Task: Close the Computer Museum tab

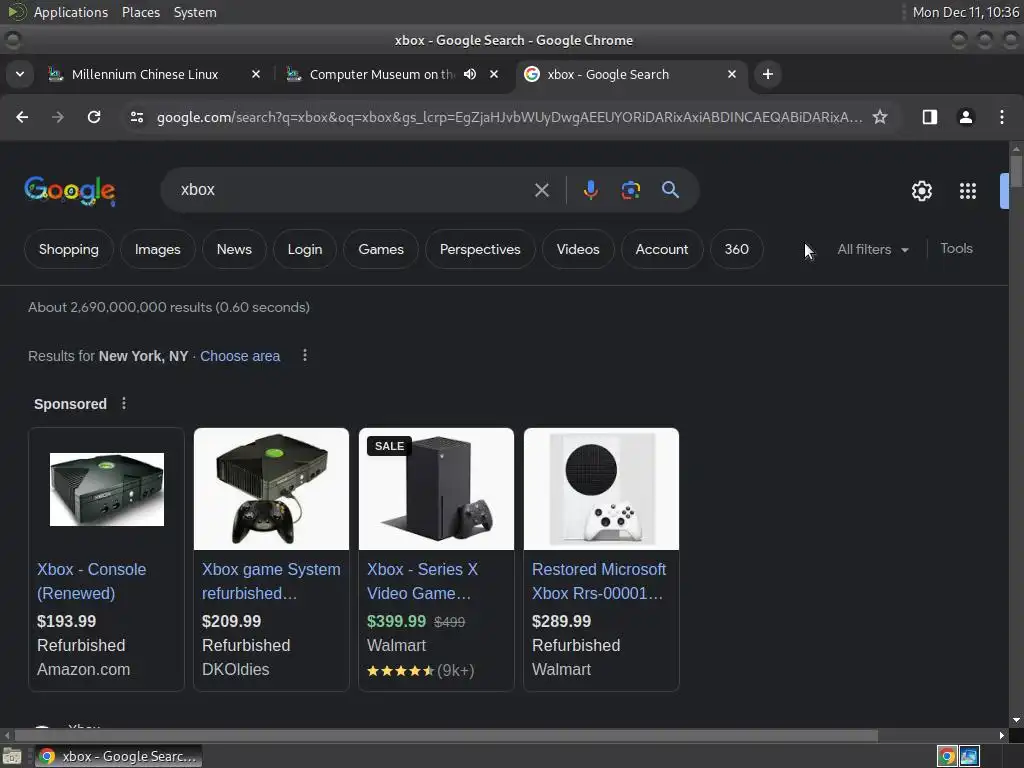Action: (494, 74)
